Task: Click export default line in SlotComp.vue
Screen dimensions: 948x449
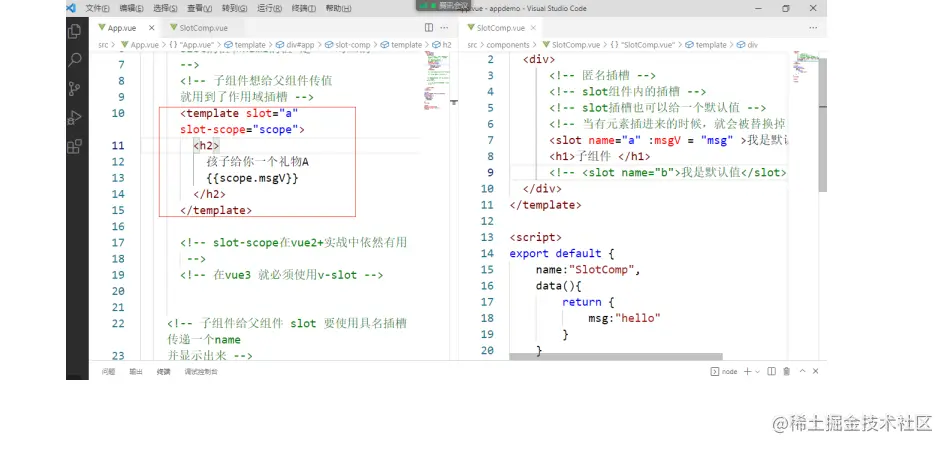Action: (562, 253)
